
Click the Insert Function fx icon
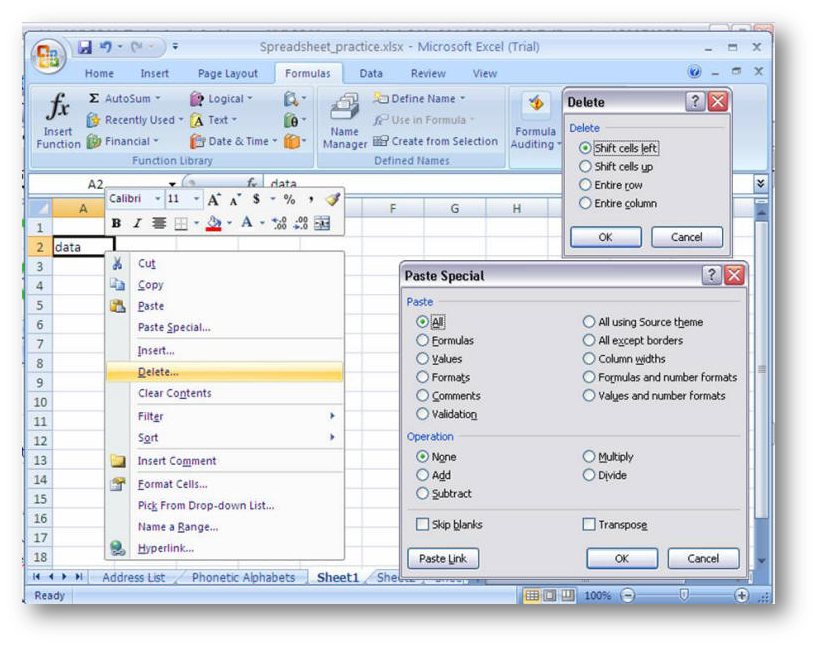tap(58, 108)
